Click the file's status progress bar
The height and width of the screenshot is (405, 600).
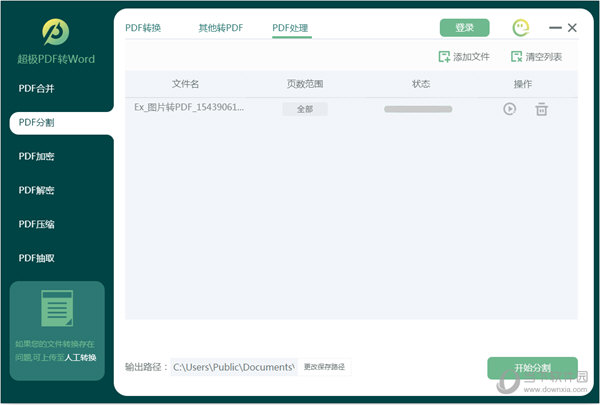tap(418, 109)
